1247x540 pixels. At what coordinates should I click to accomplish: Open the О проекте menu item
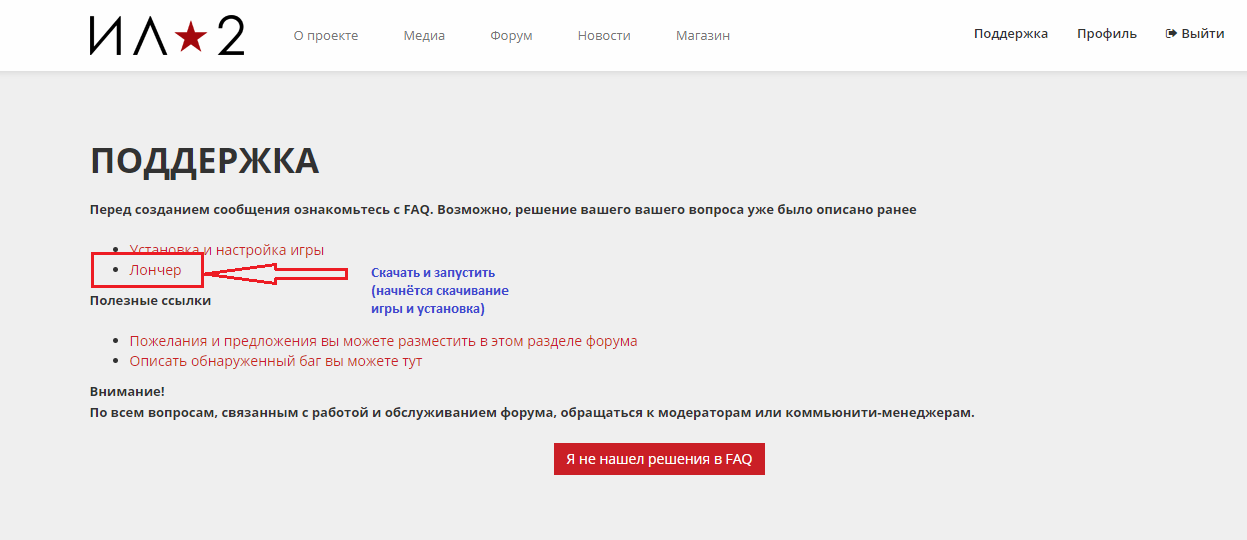pos(326,36)
